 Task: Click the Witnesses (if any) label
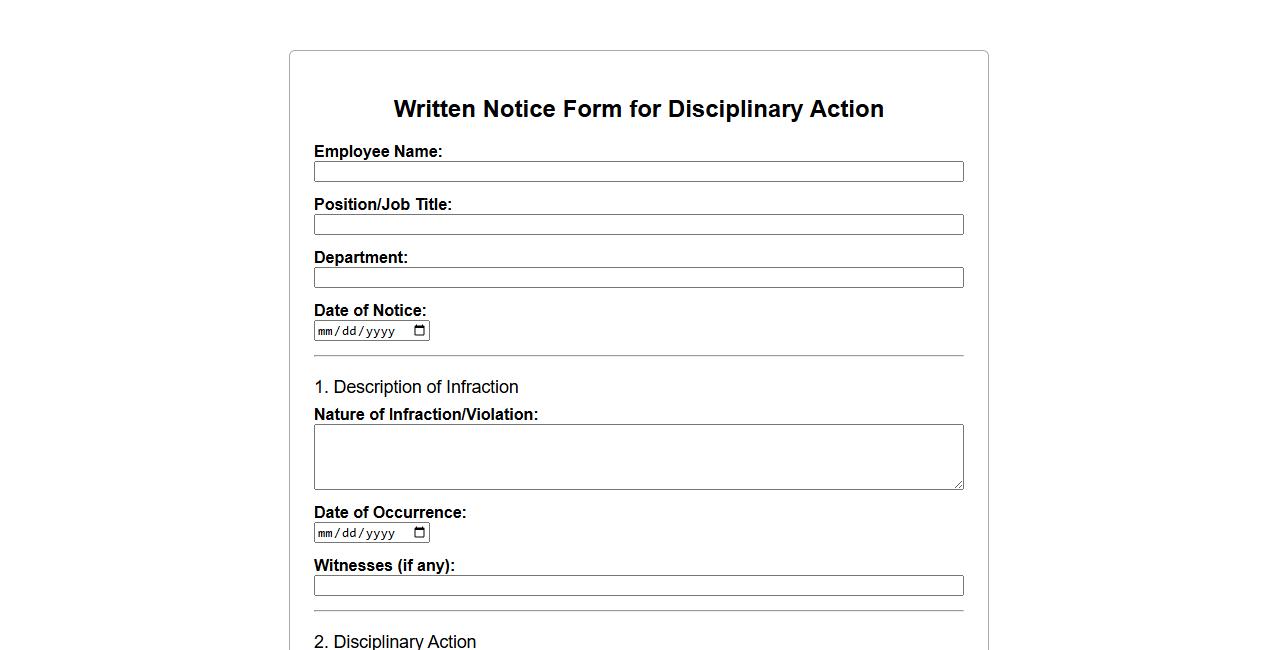click(385, 565)
